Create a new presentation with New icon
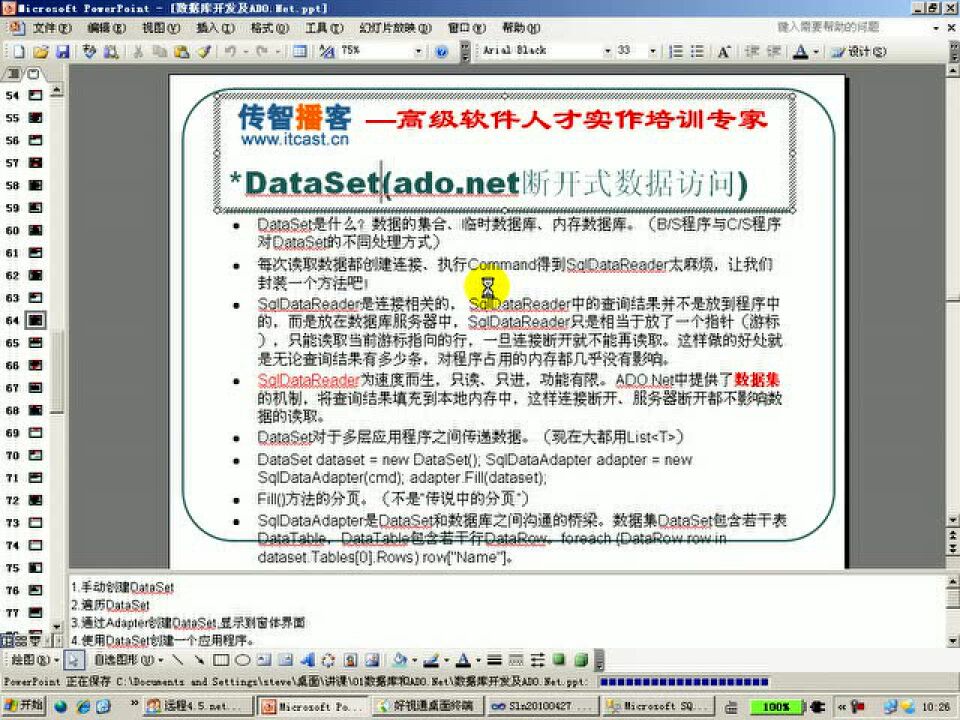This screenshot has height=720, width=960. click(18, 51)
